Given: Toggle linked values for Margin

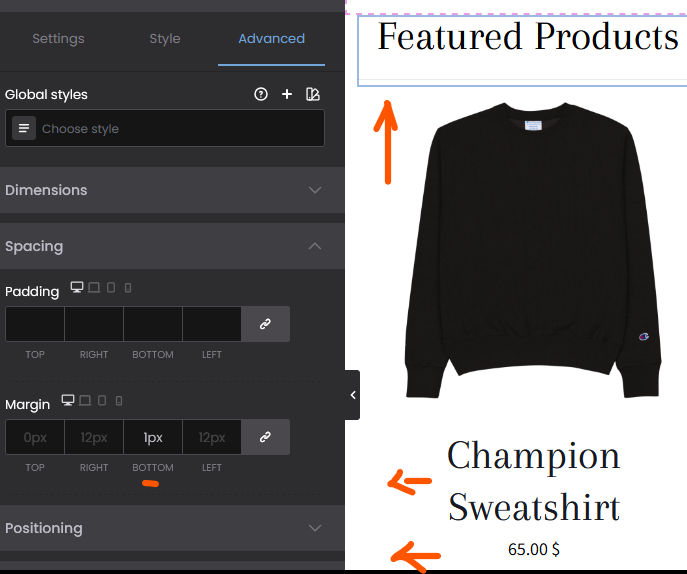Looking at the screenshot, I should pos(265,437).
